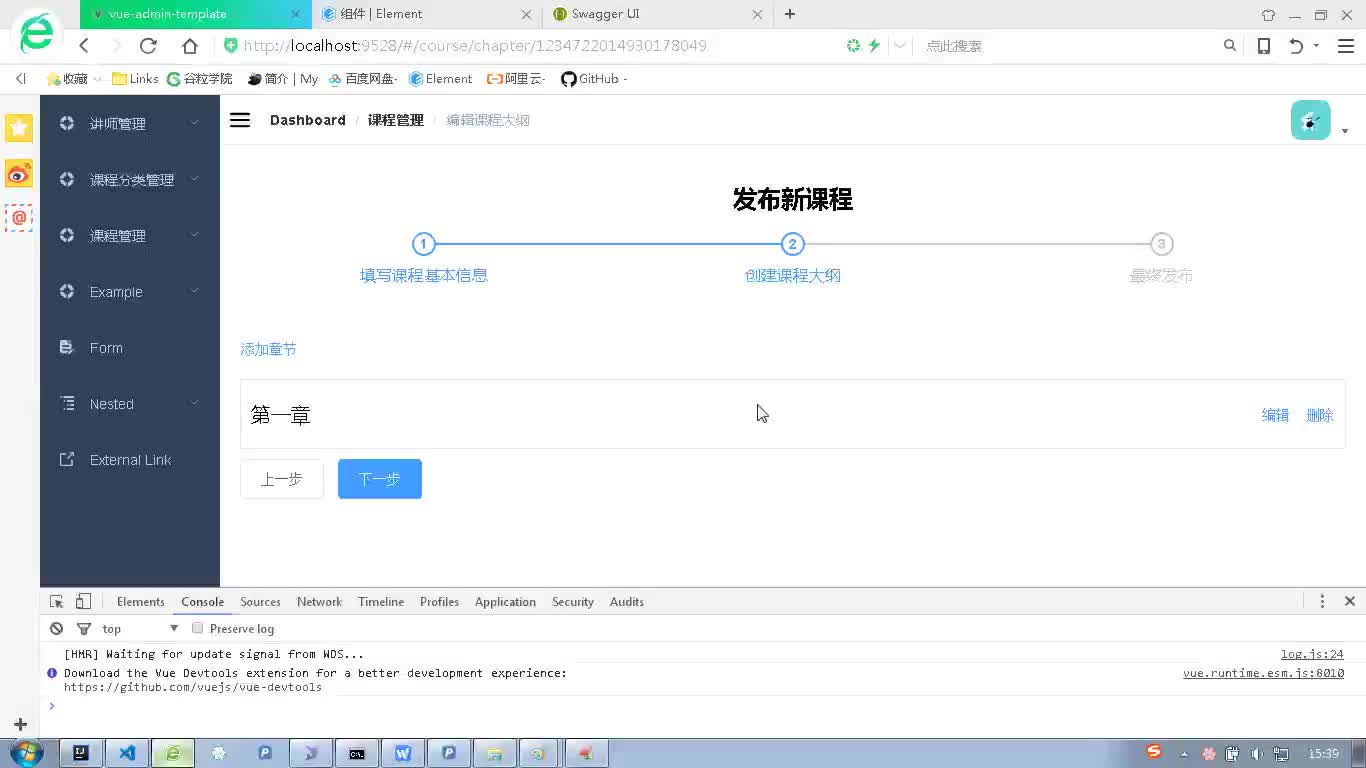Click the user avatar in header

(1310, 120)
